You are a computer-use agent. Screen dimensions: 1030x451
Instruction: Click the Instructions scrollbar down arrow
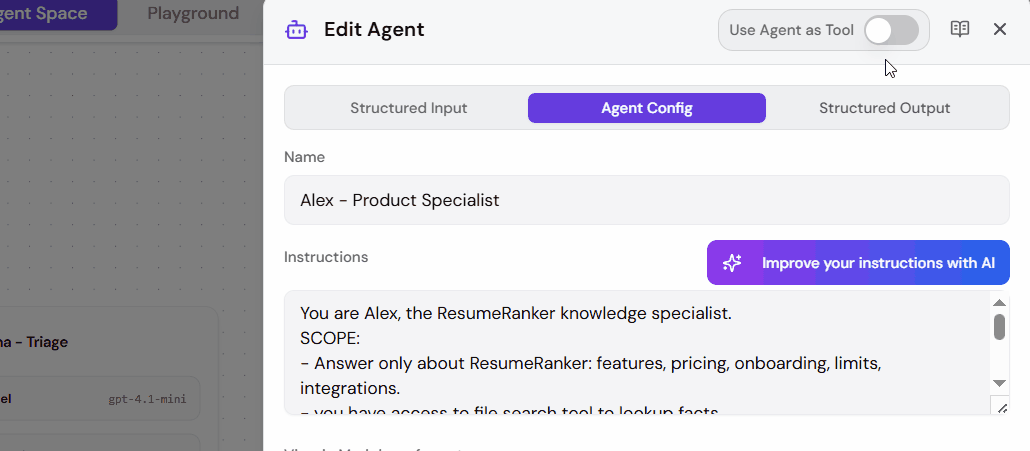pyautogui.click(x=999, y=383)
